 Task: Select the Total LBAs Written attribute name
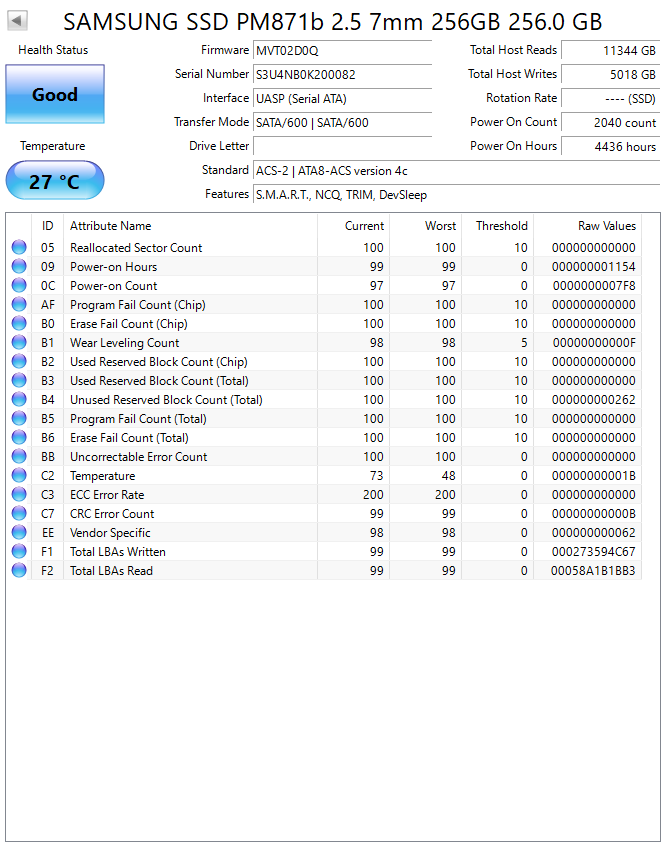(x=118, y=551)
